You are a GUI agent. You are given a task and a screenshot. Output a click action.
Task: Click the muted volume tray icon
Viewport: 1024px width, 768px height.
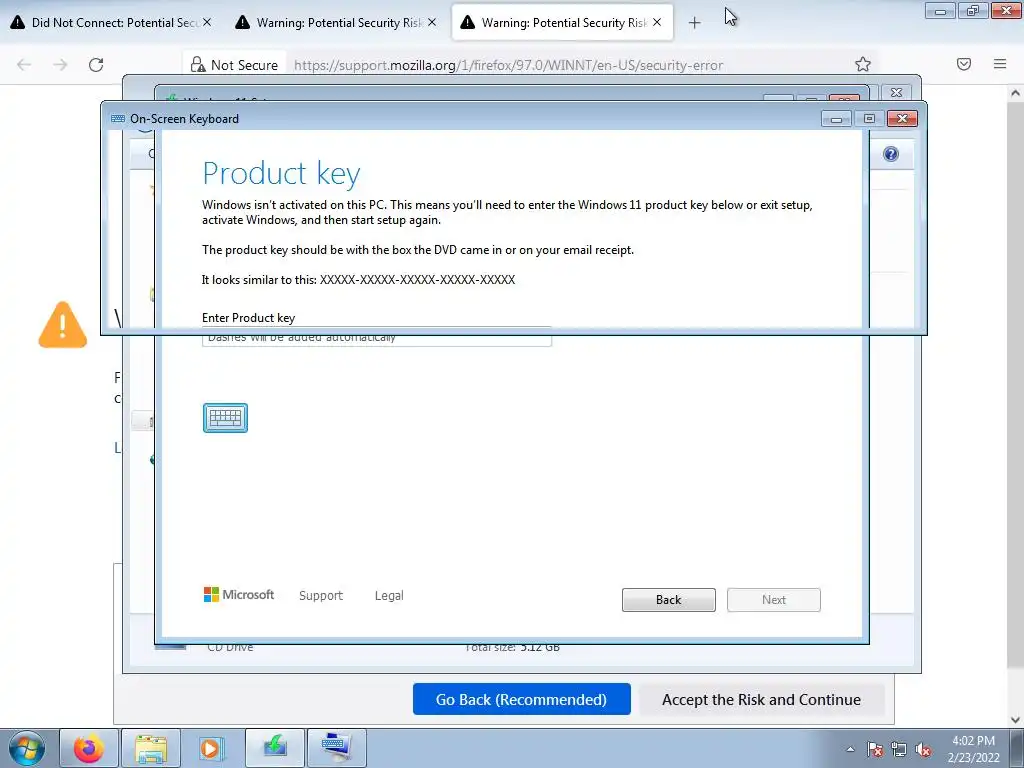click(923, 750)
